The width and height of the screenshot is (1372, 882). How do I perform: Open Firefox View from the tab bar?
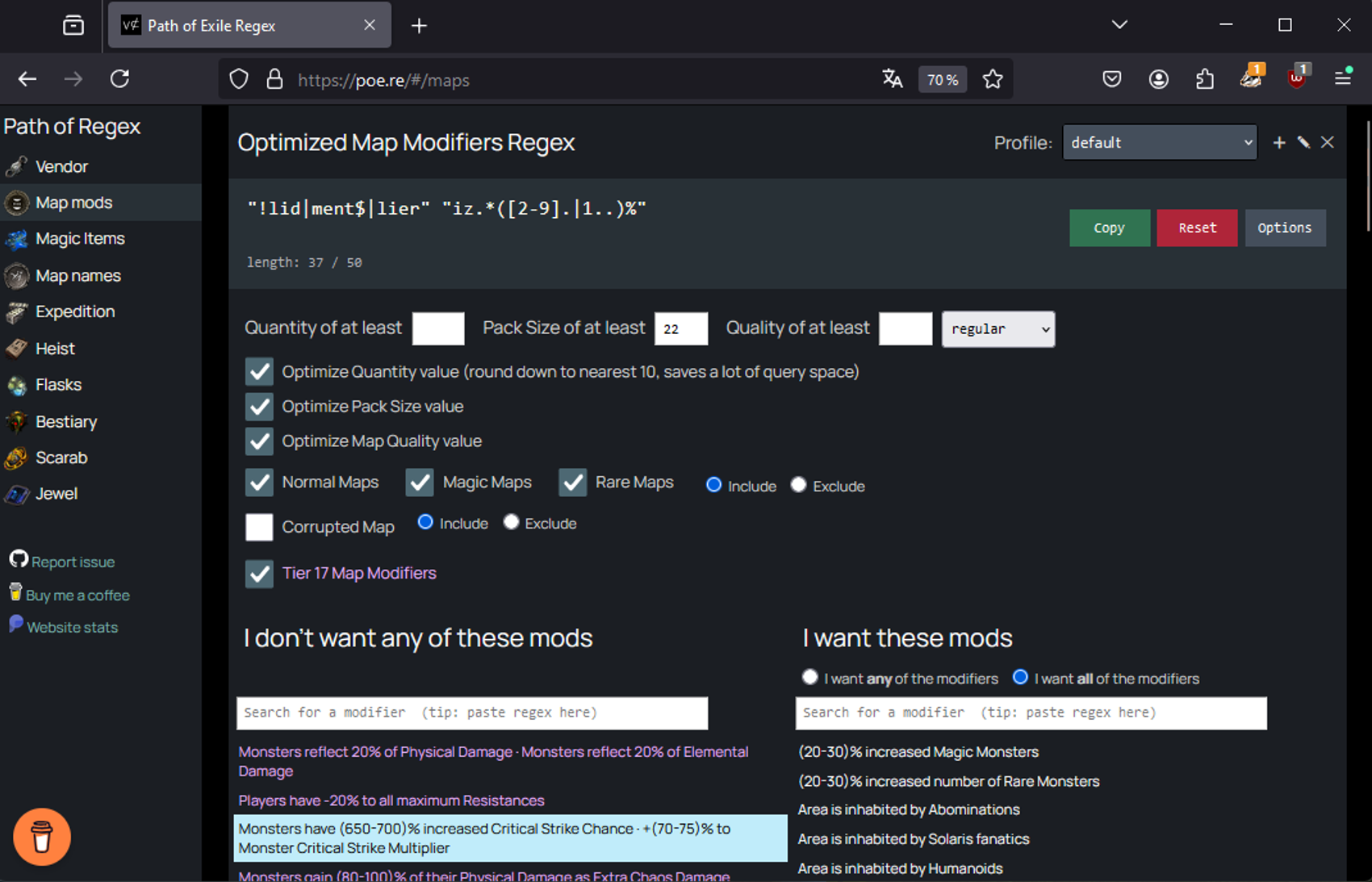[x=73, y=26]
